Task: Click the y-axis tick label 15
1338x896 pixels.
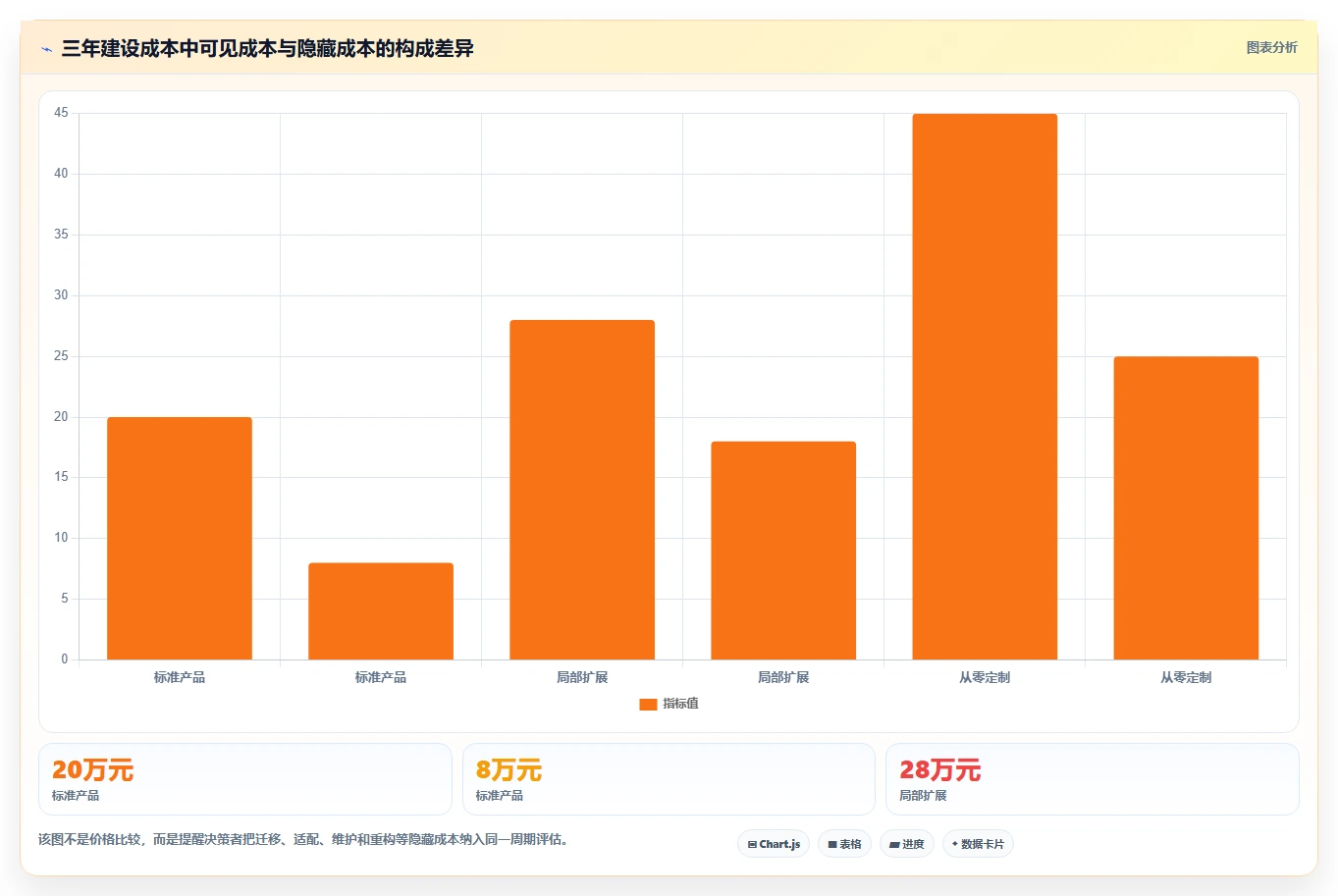Action: click(x=61, y=477)
